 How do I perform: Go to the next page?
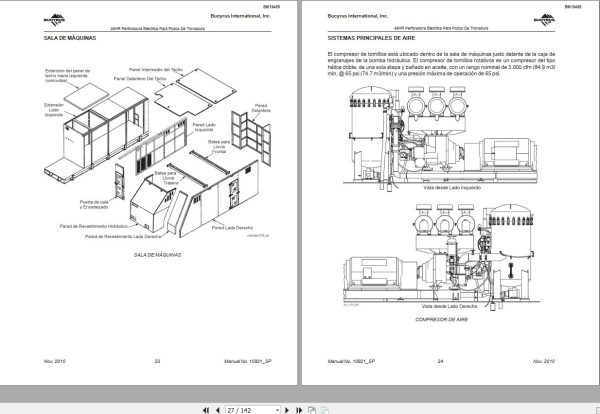(x=287, y=410)
